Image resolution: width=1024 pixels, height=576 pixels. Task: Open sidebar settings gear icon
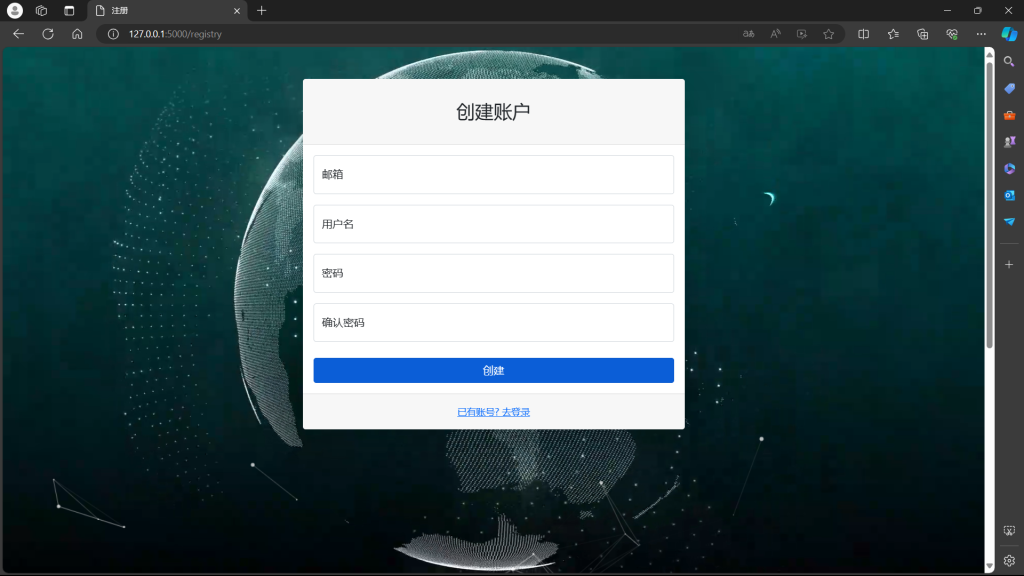1009,561
